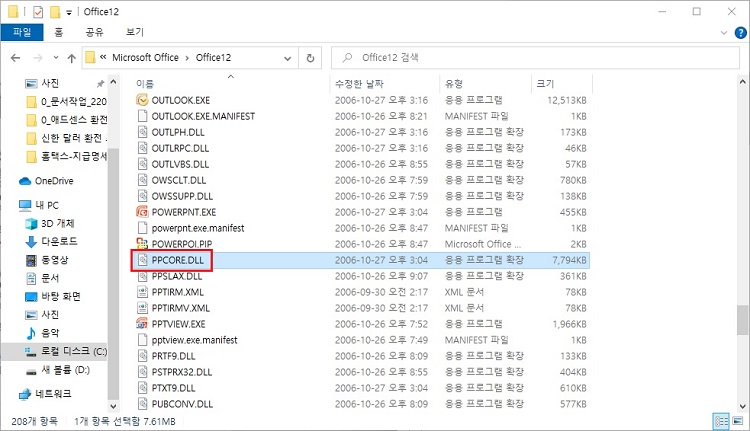Image resolution: width=750 pixels, height=431 pixels.
Task: Click the forward navigation arrow
Action: click(38, 58)
